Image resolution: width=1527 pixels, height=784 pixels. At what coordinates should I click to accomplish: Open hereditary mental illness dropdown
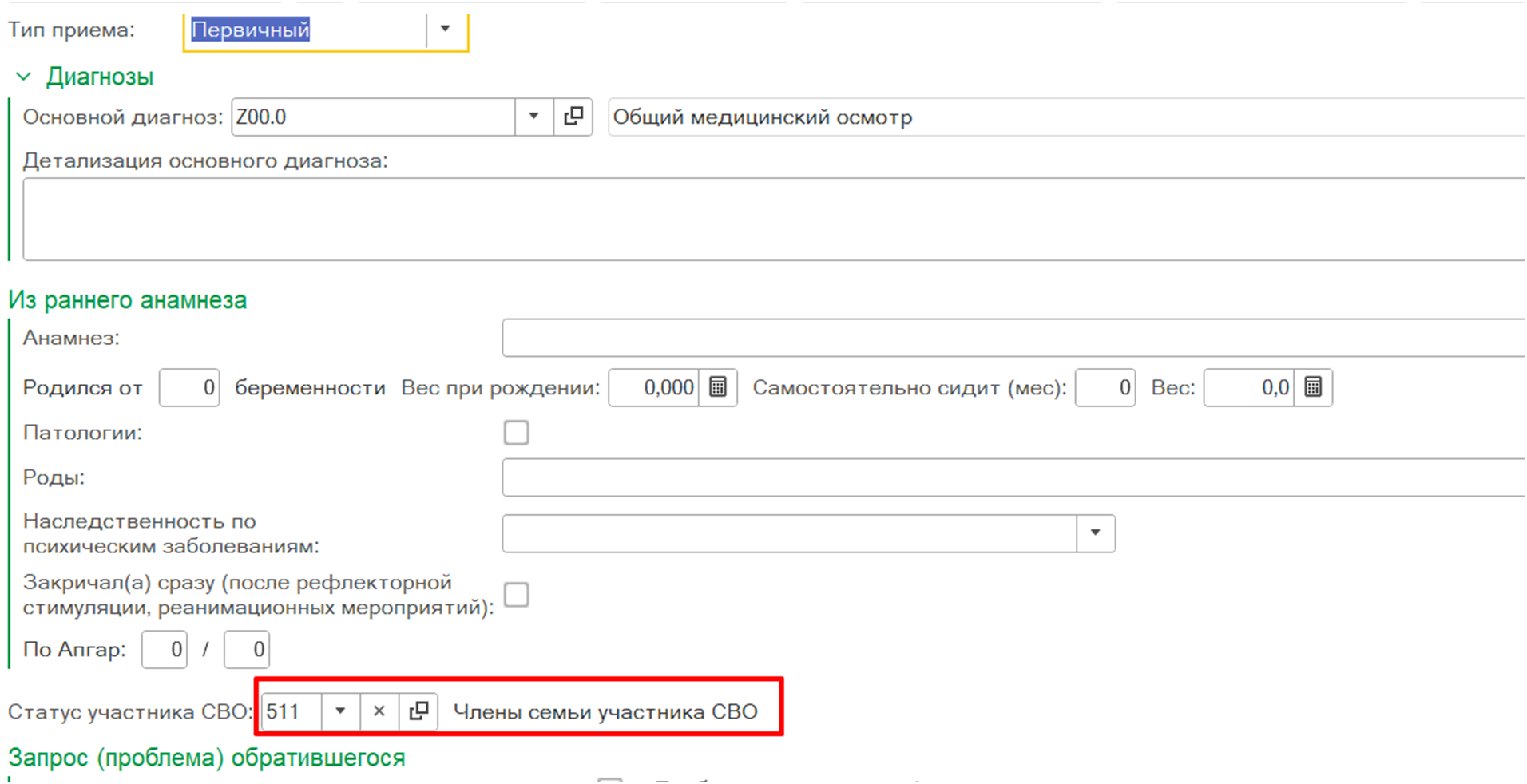tap(1095, 533)
